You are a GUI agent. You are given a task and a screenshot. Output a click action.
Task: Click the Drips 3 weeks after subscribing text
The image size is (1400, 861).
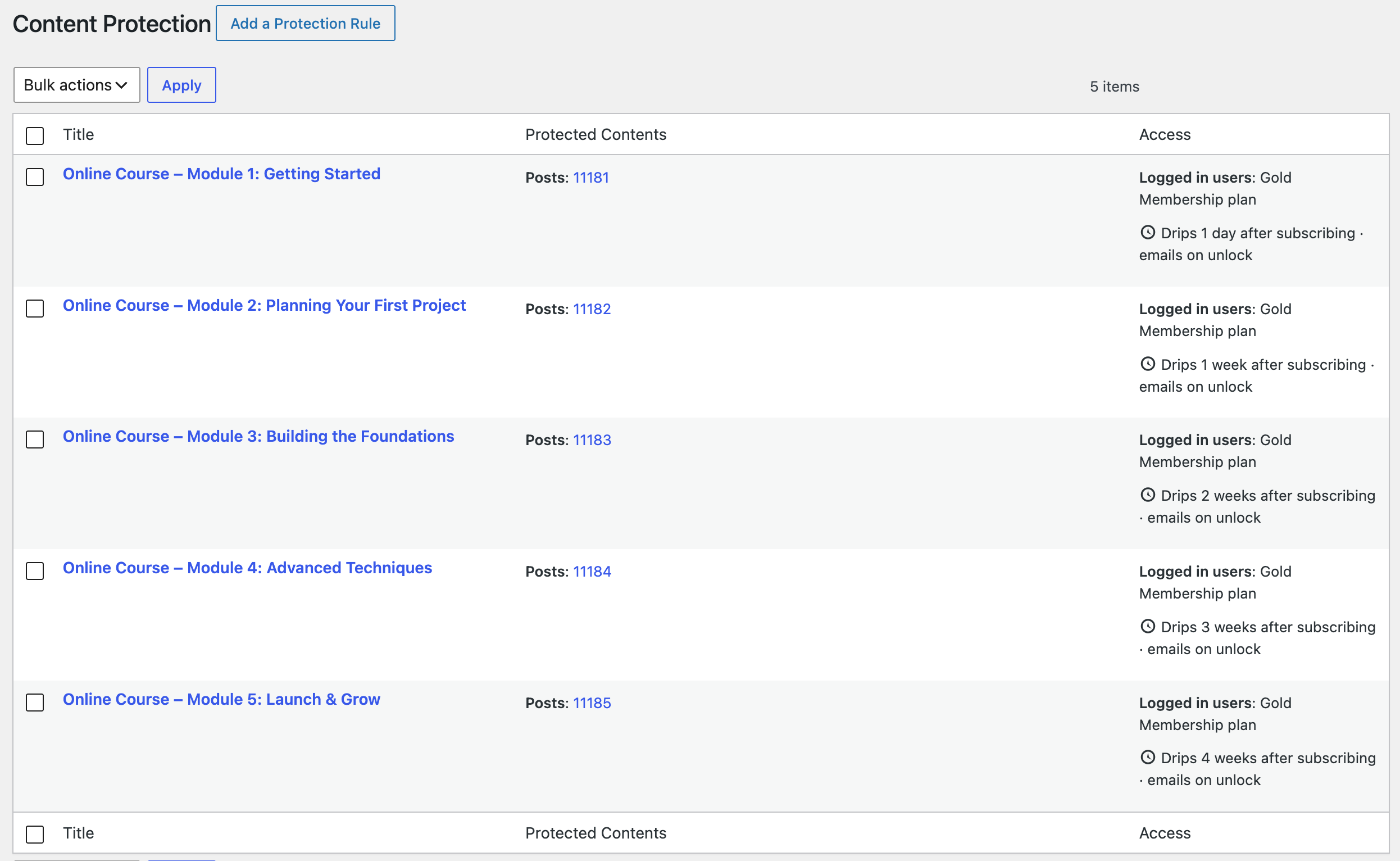[1268, 627]
